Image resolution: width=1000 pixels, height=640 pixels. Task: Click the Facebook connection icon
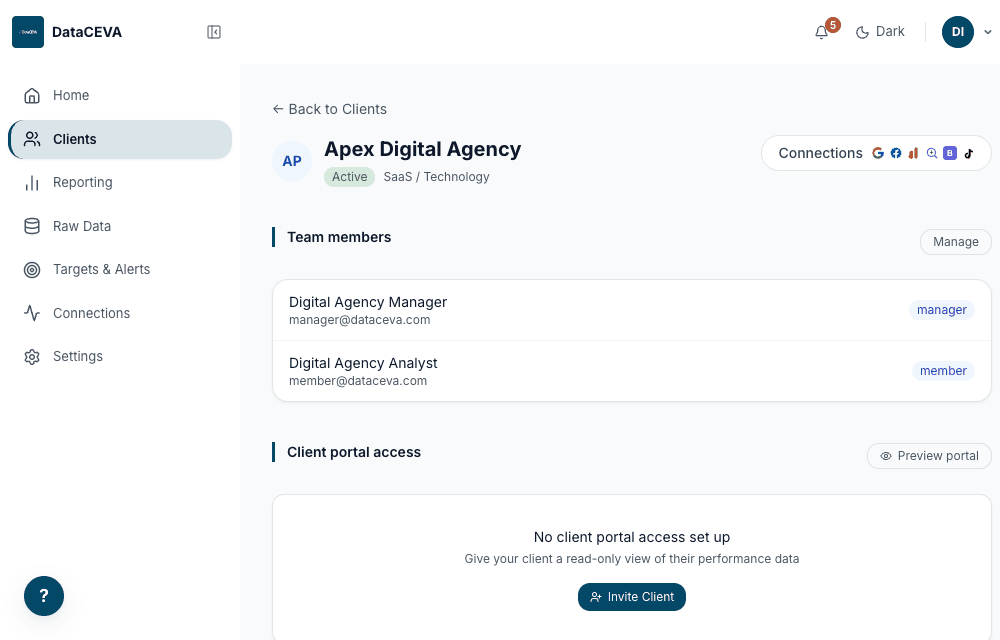click(x=896, y=153)
